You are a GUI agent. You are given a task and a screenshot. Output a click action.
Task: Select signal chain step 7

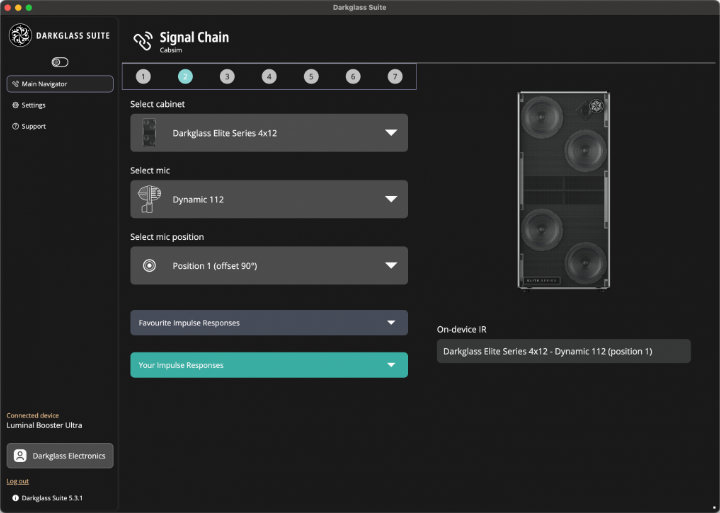coord(395,76)
